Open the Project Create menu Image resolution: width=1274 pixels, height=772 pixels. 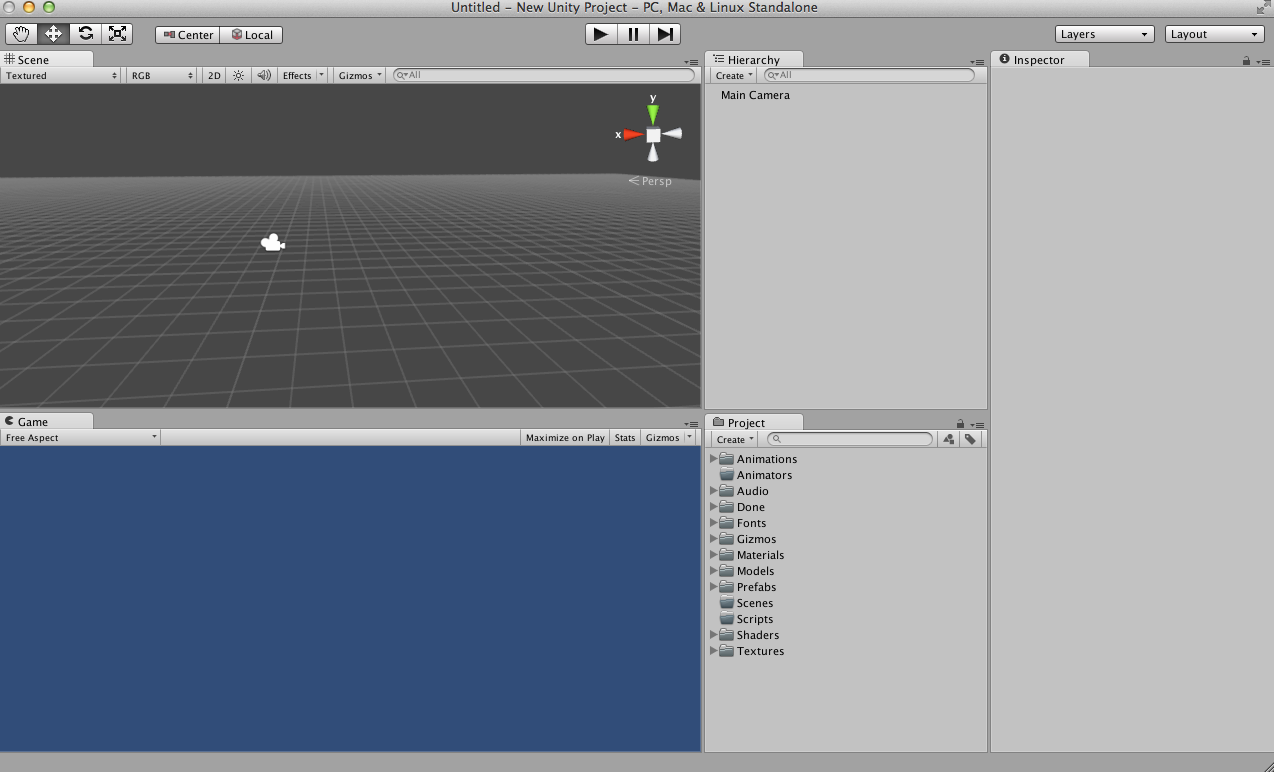733,439
